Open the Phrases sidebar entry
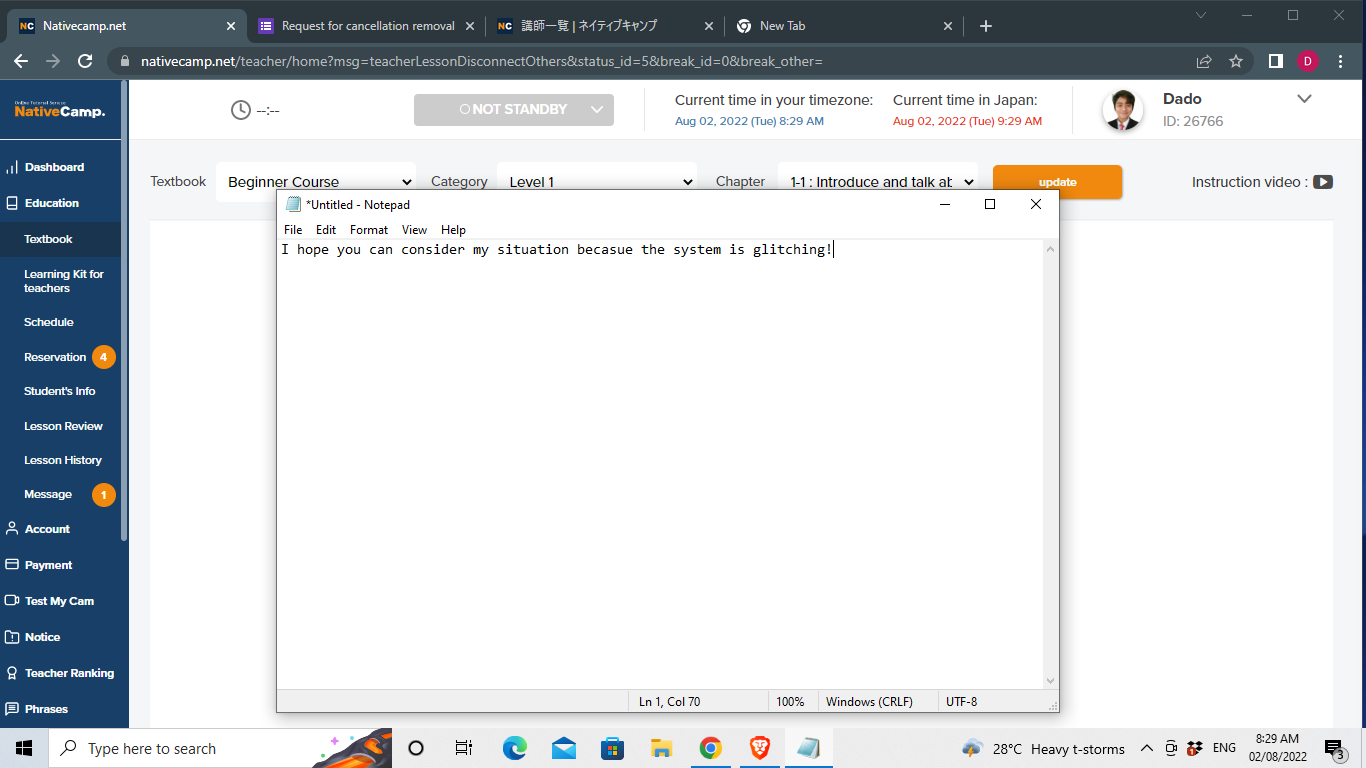Screen dimensions: 1366x768 click(x=46, y=709)
